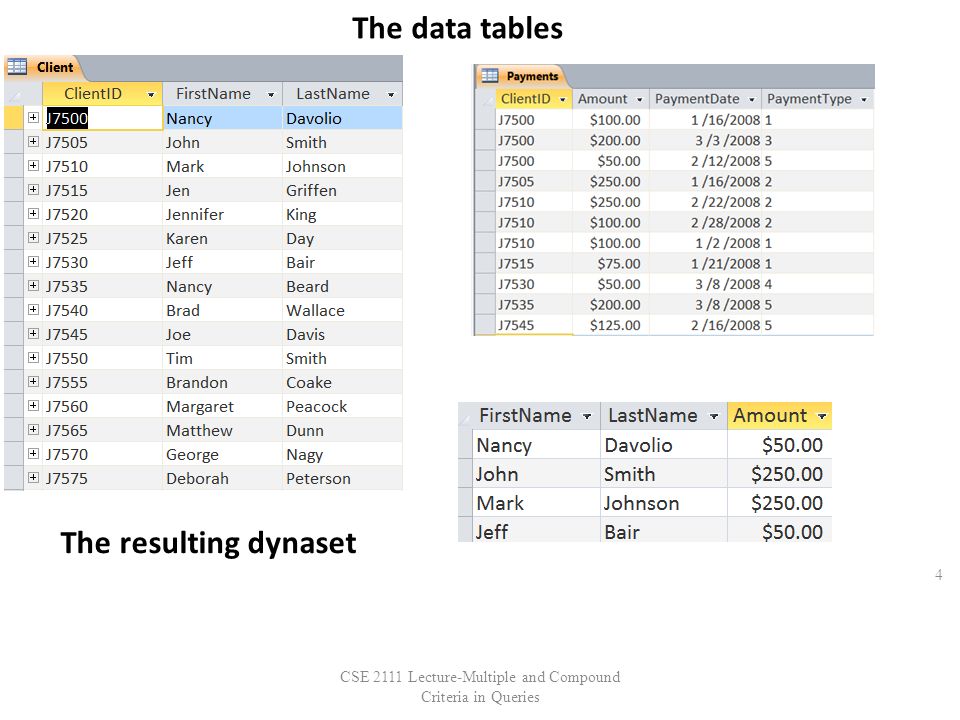
Task: Open the LastName column dropdown in Client table
Action: click(x=391, y=94)
